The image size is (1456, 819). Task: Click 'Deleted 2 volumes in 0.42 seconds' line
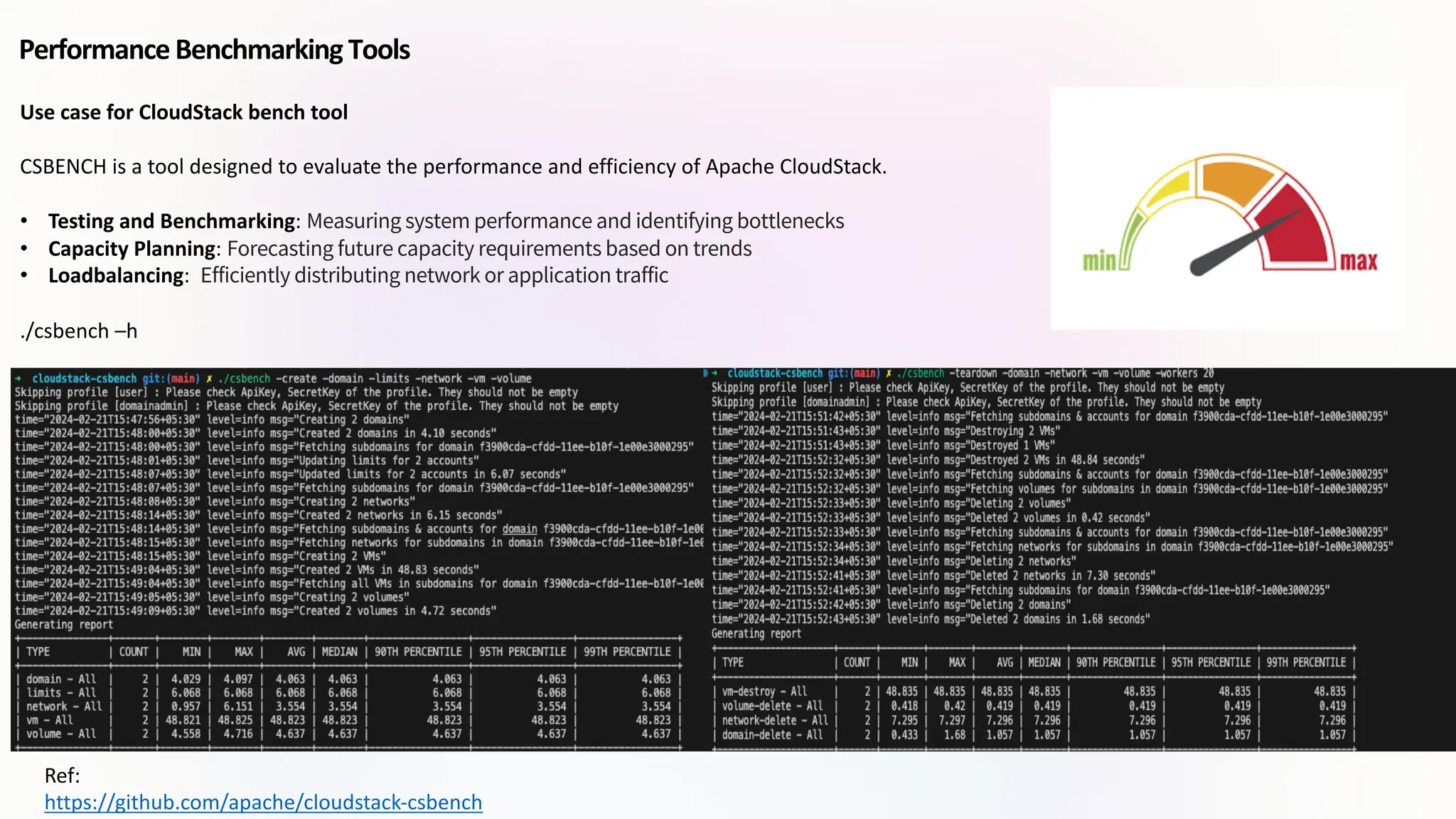931,518
